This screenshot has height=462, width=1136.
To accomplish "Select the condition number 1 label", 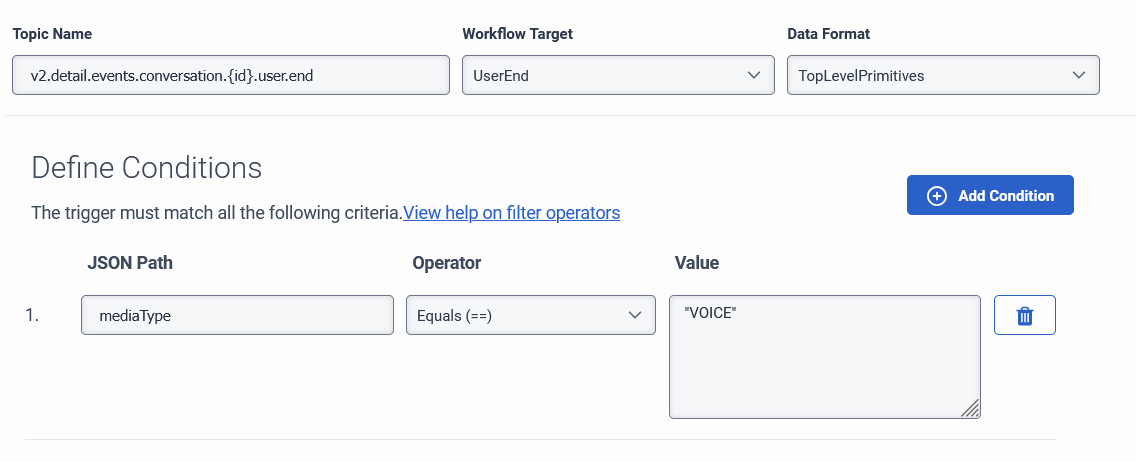I will [x=32, y=316].
